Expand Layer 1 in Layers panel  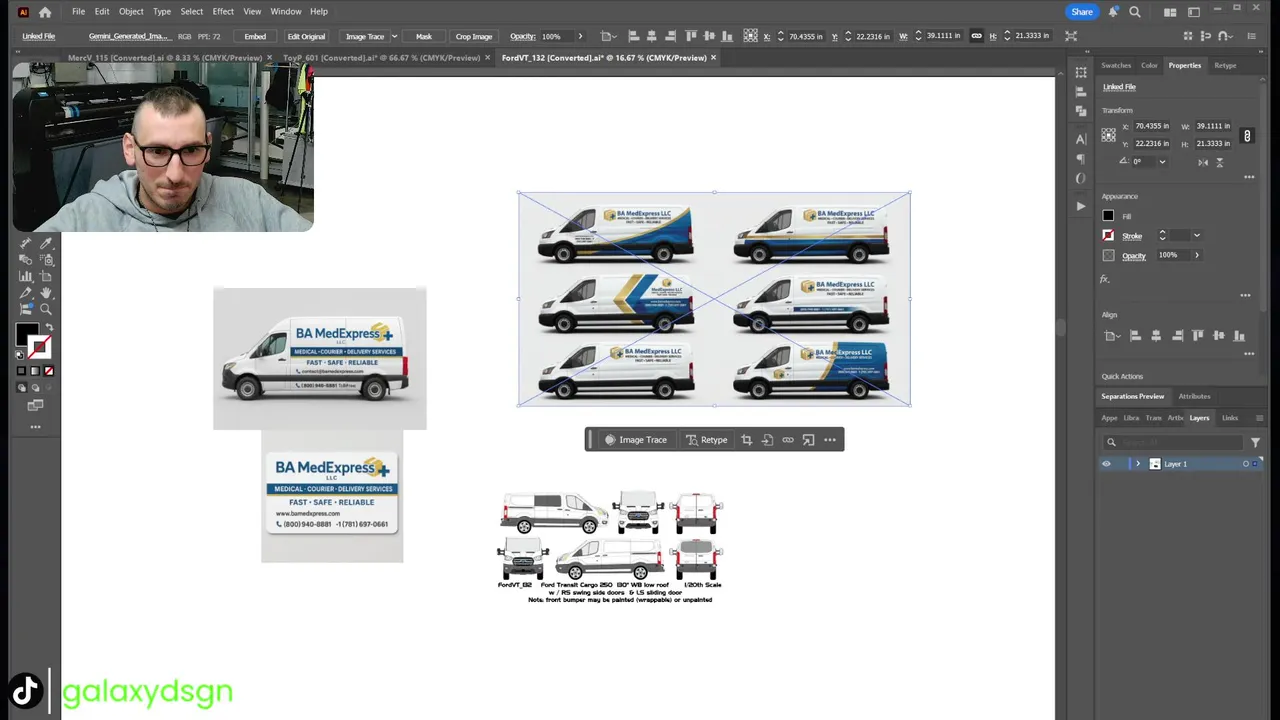click(1137, 464)
